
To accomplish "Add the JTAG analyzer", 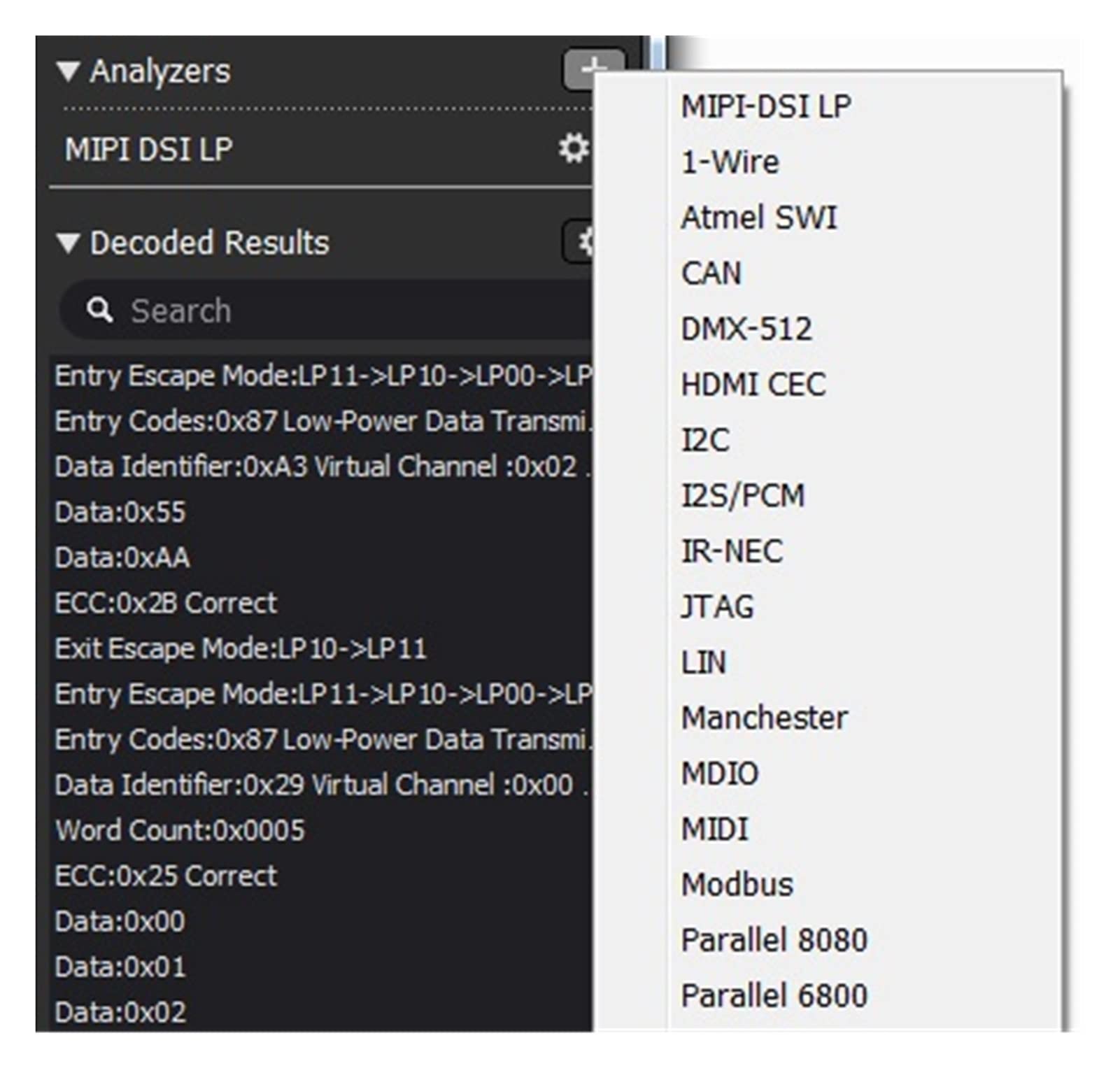I will (717, 606).
